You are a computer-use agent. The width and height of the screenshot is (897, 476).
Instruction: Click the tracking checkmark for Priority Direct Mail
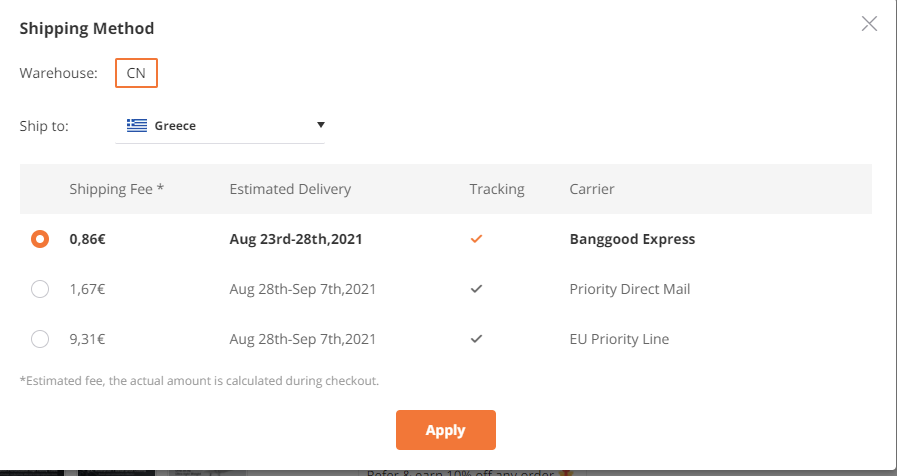476,289
